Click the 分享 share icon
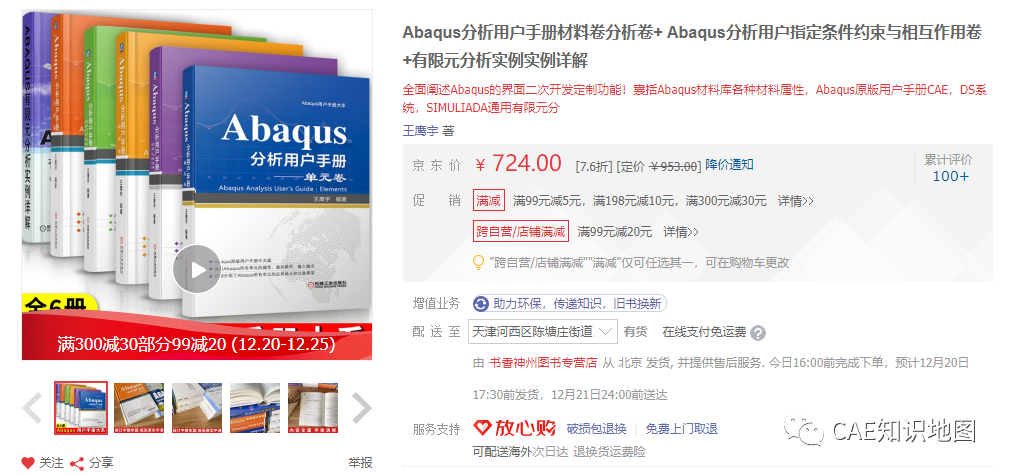 (77, 463)
